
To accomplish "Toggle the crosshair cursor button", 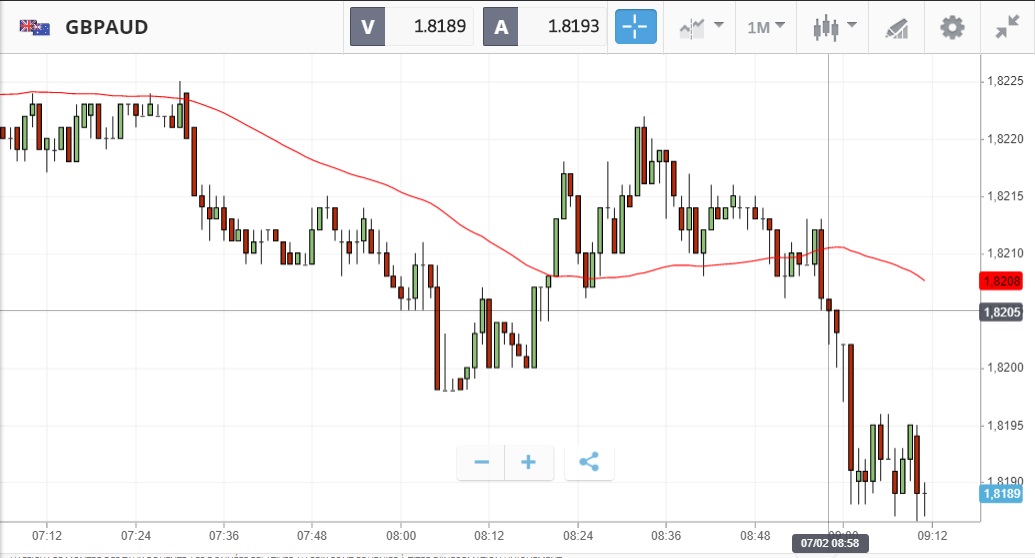I will (x=636, y=27).
